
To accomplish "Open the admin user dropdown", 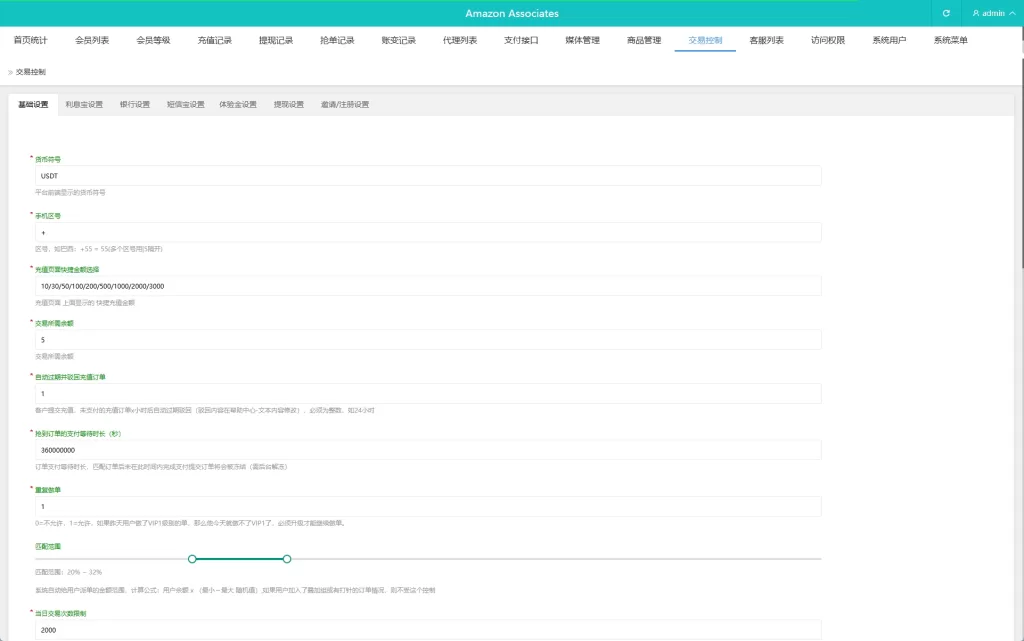I will pyautogui.click(x=992, y=13).
